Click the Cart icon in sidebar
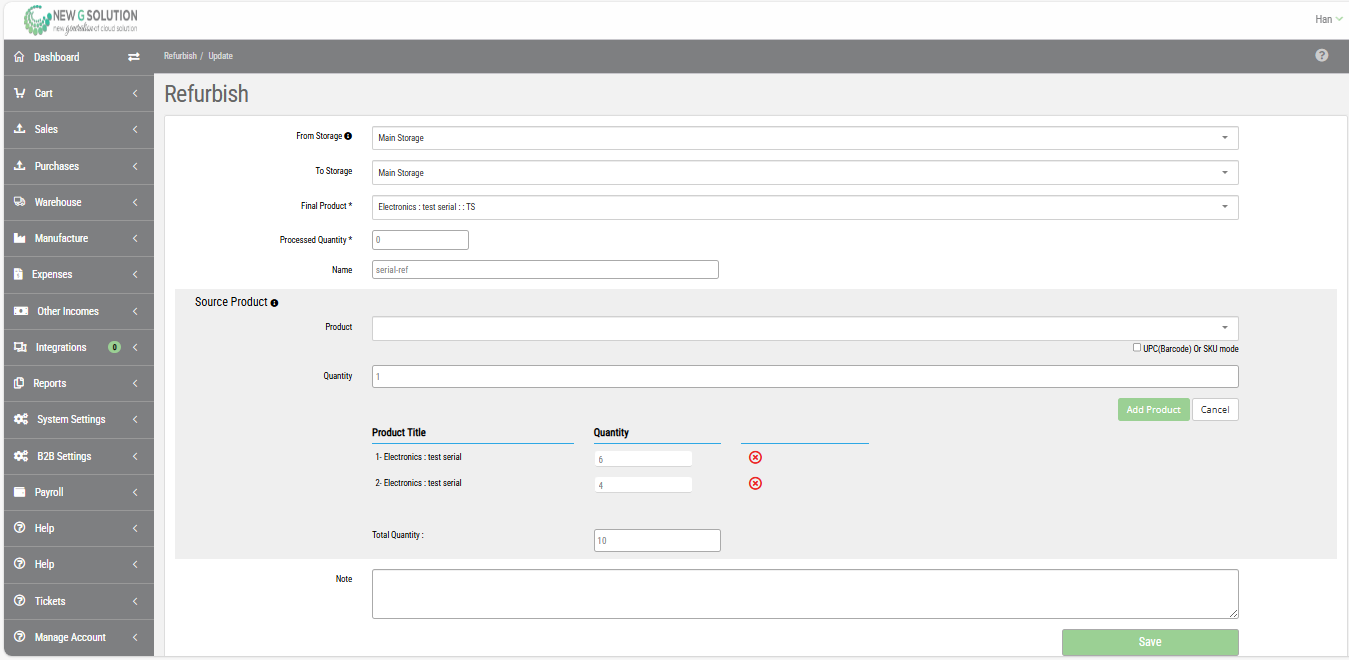This screenshot has width=1349, height=660. click(19, 93)
